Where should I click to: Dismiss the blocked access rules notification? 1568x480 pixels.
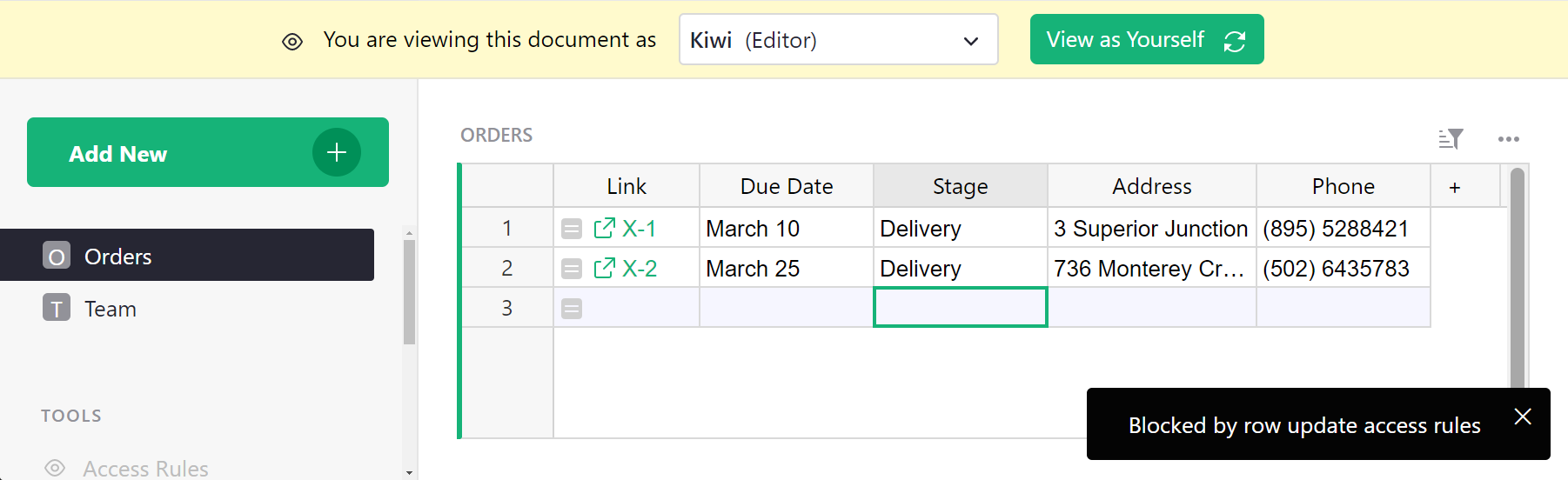click(1522, 417)
